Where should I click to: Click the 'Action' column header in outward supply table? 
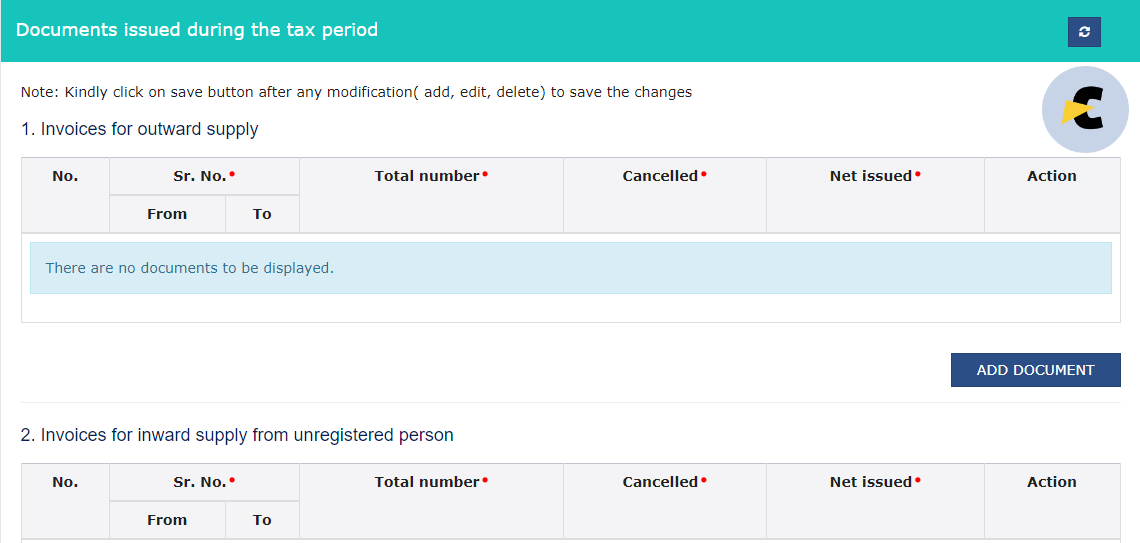[x=1052, y=176]
